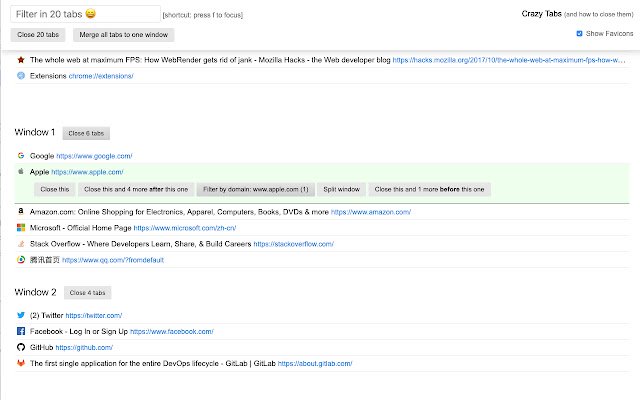Click the Google favicon in Window 1
The height and width of the screenshot is (400, 640).
21,156
